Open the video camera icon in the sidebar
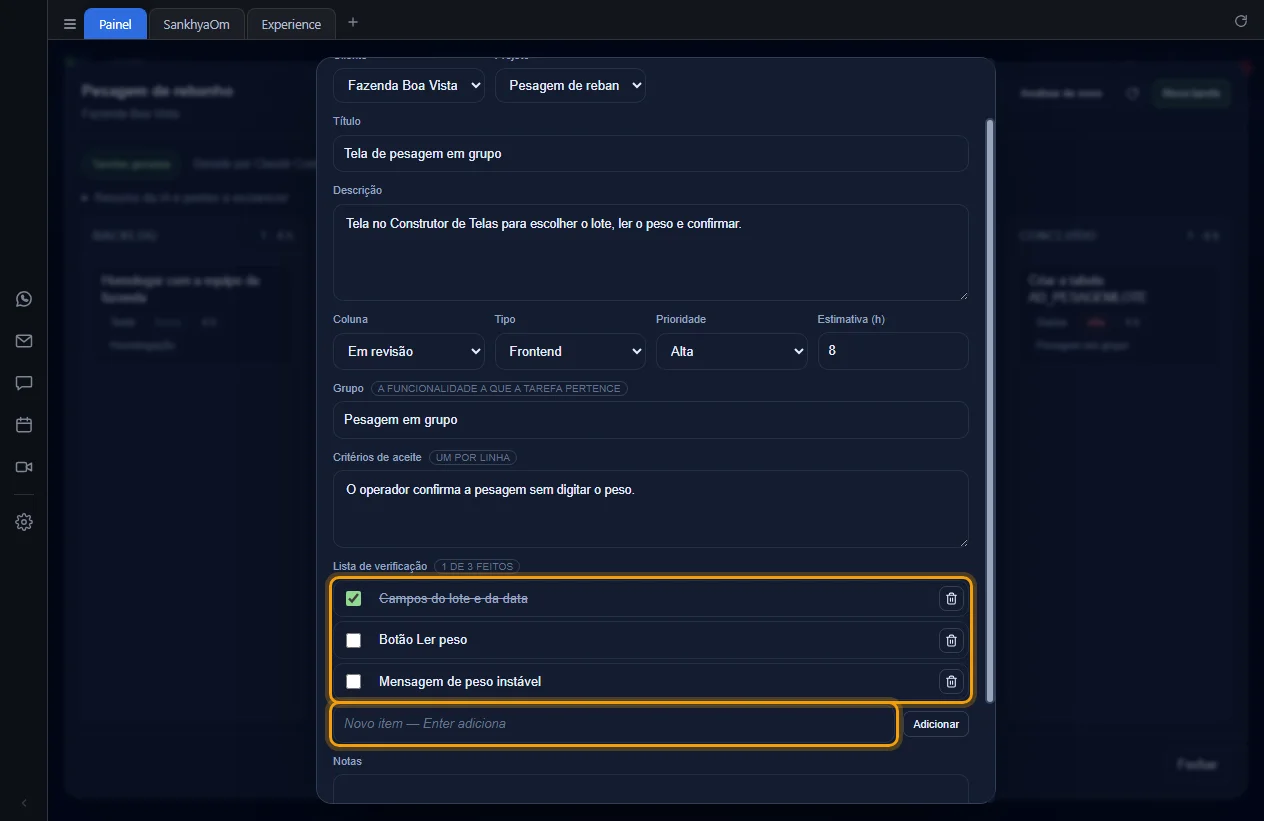The height and width of the screenshot is (821, 1264). (x=24, y=467)
